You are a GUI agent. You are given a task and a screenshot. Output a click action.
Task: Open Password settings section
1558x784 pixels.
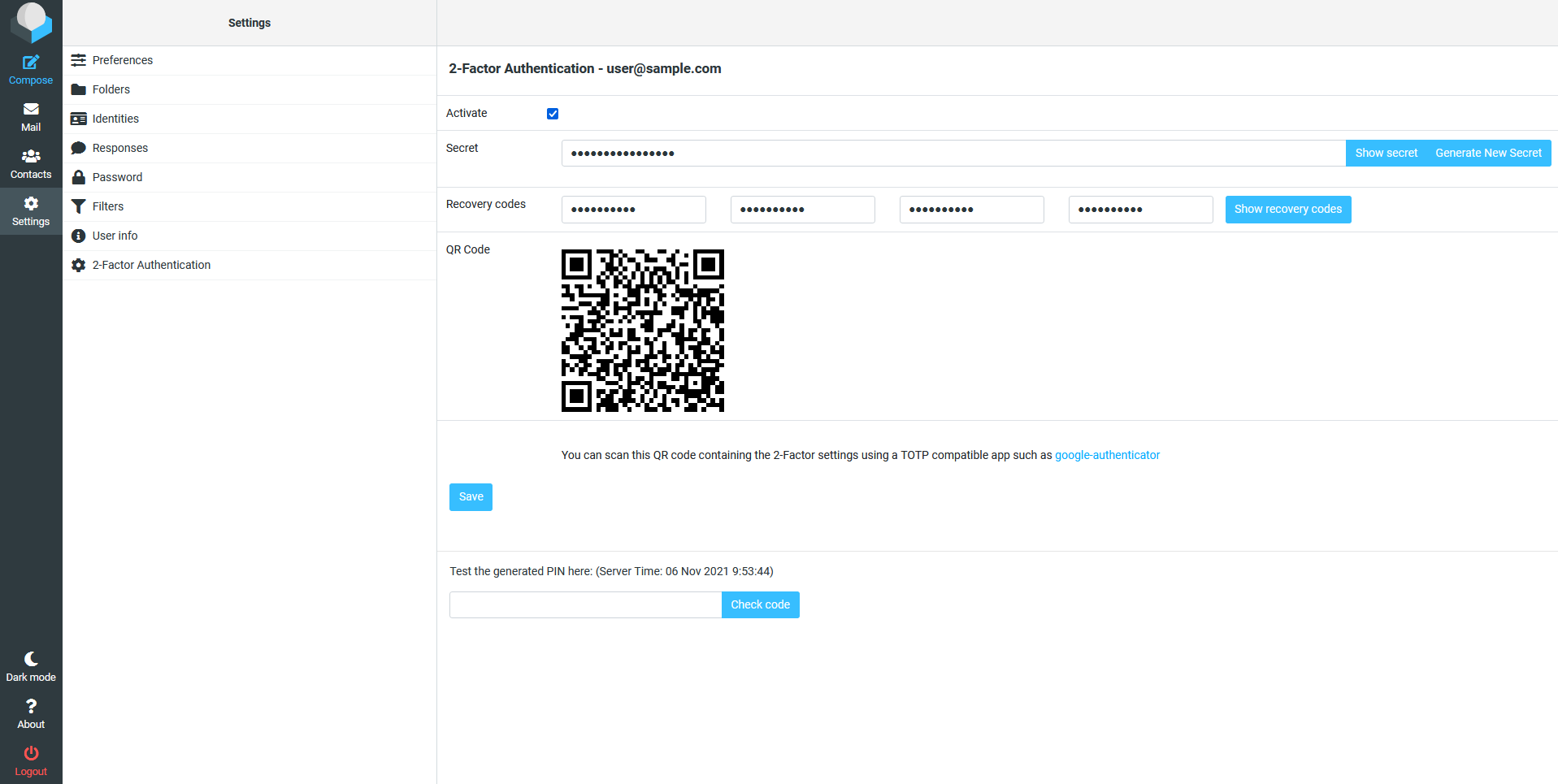point(250,177)
